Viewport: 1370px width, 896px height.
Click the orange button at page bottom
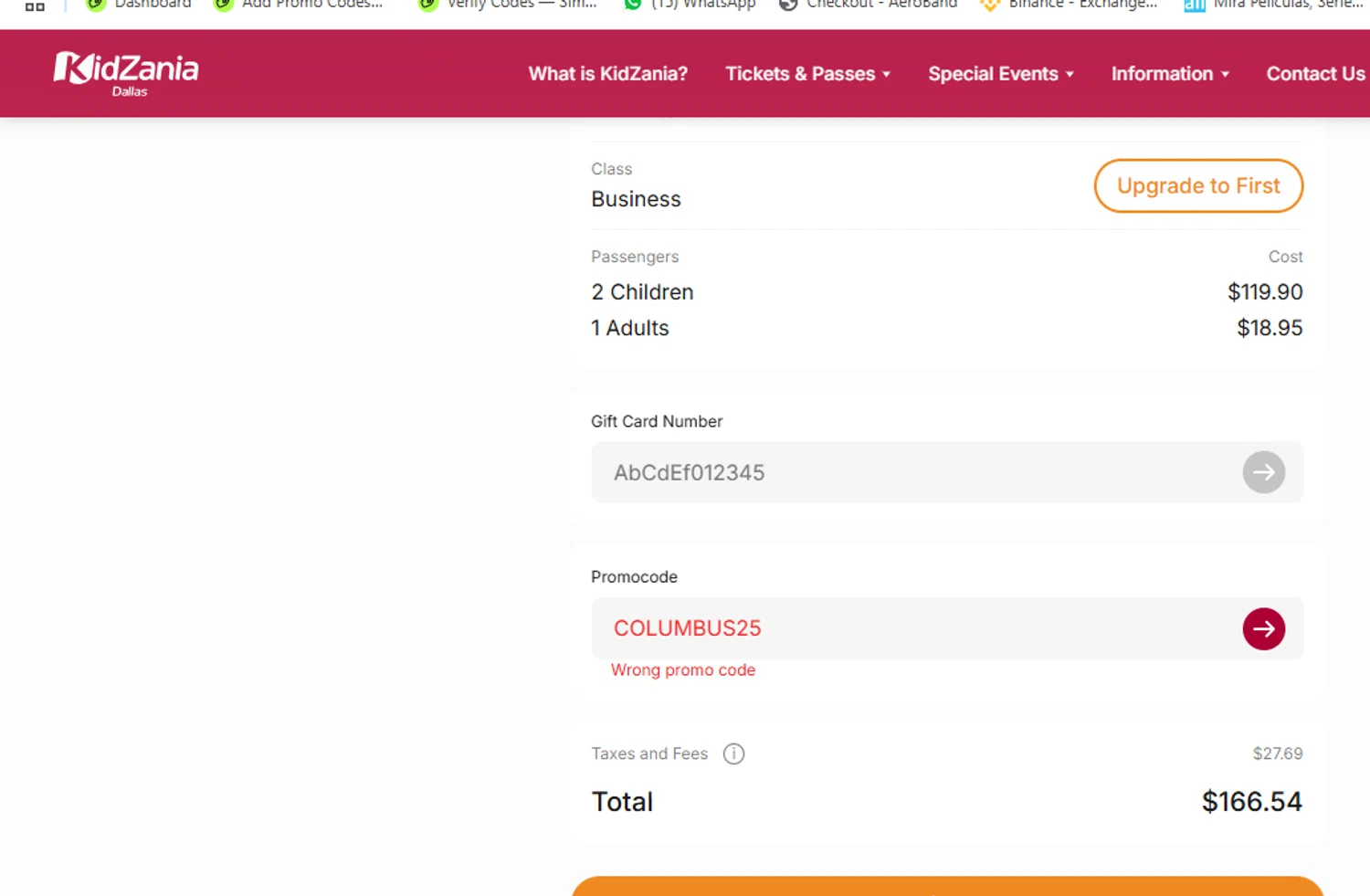(947, 886)
